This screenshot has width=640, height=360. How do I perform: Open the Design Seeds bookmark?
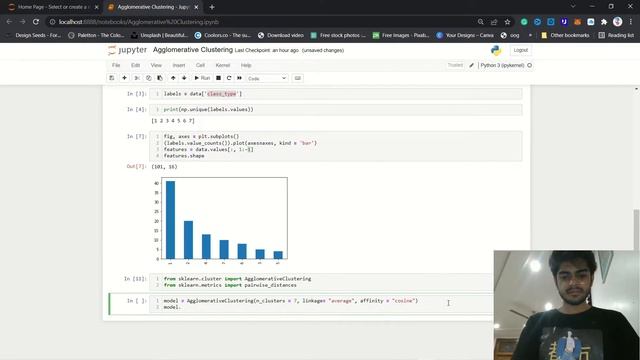pyautogui.click(x=33, y=36)
